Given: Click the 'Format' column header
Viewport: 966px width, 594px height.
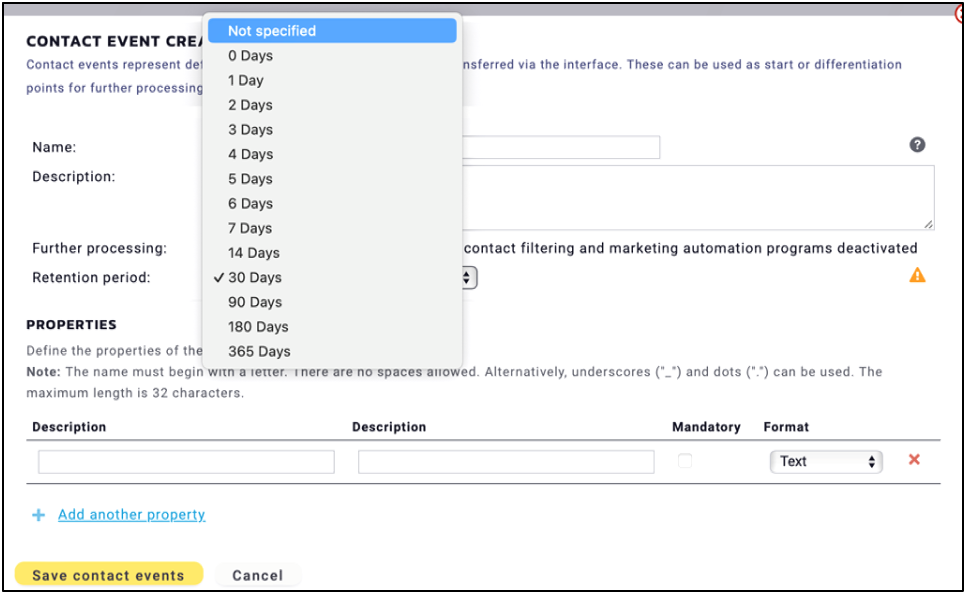Looking at the screenshot, I should tap(786, 427).
